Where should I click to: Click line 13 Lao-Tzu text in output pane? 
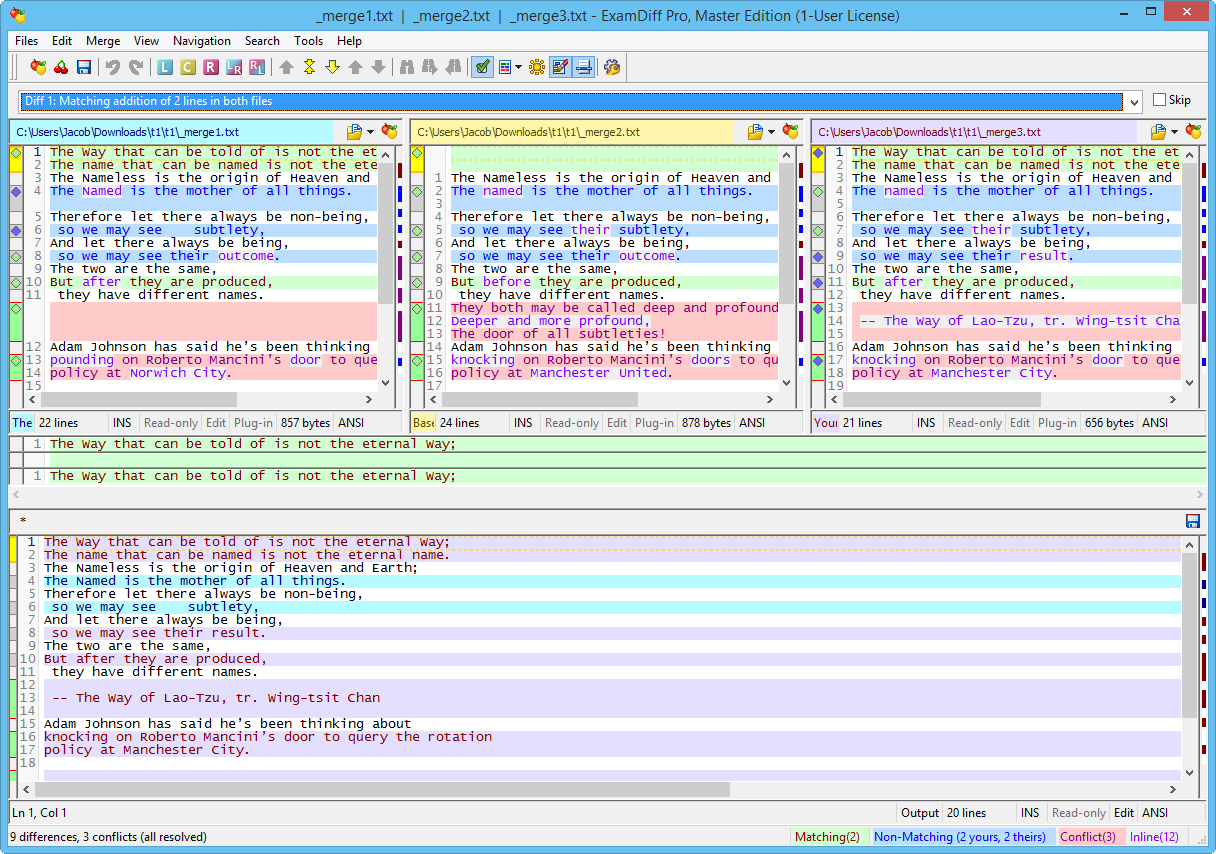pos(216,698)
